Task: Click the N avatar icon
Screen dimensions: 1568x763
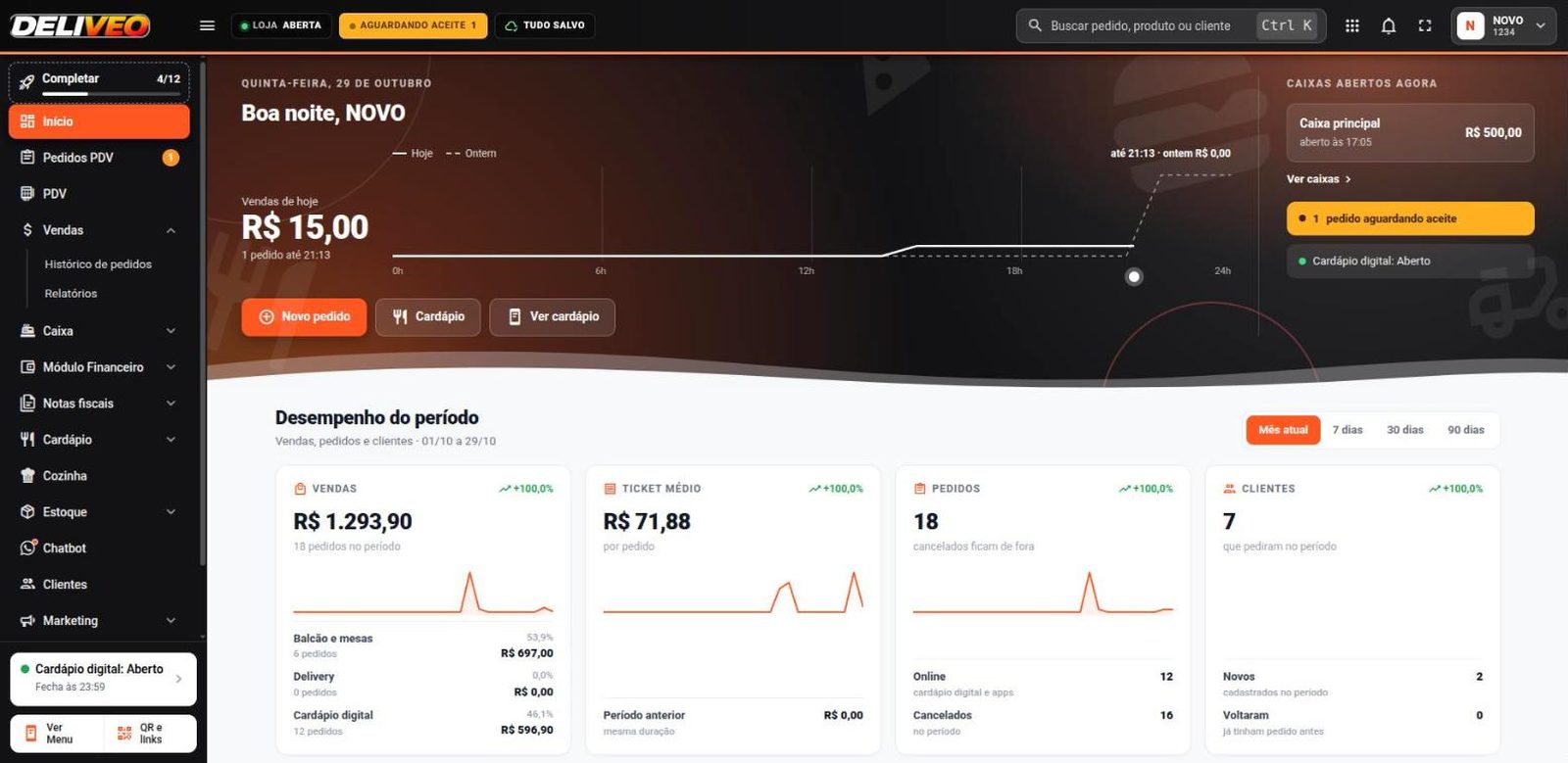Action: tap(1470, 25)
